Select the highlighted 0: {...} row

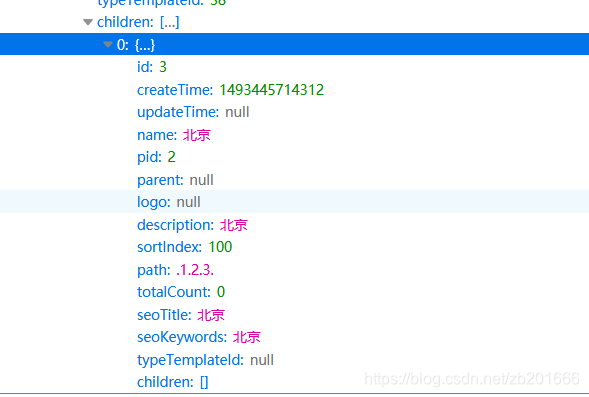294,44
